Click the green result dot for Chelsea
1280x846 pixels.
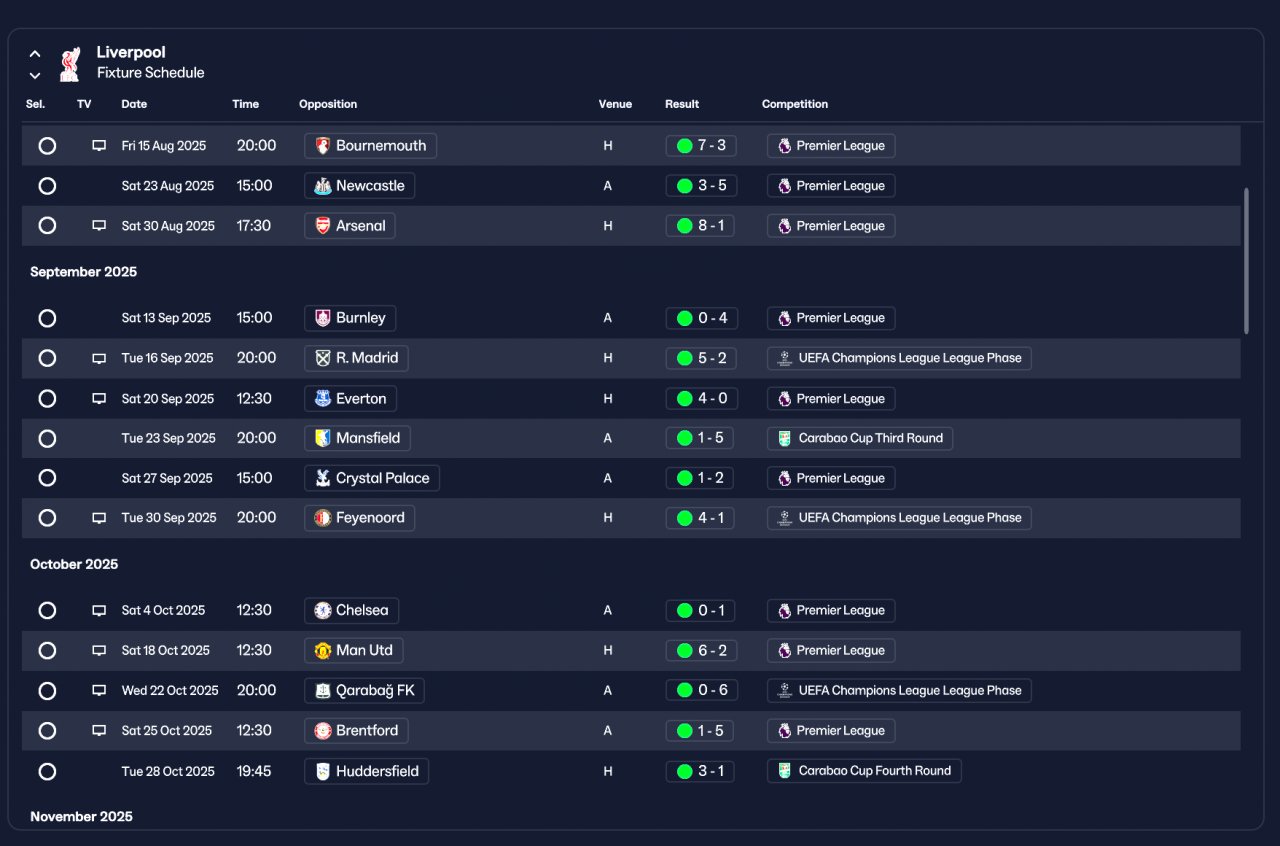coord(685,611)
